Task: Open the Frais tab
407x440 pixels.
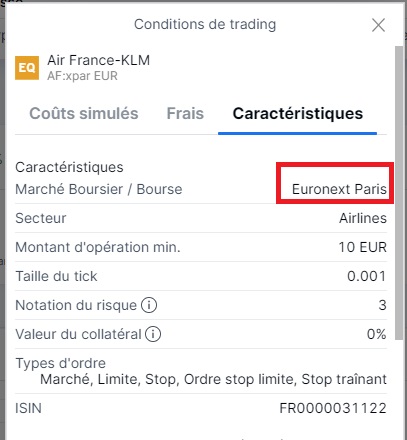Action: pos(185,113)
